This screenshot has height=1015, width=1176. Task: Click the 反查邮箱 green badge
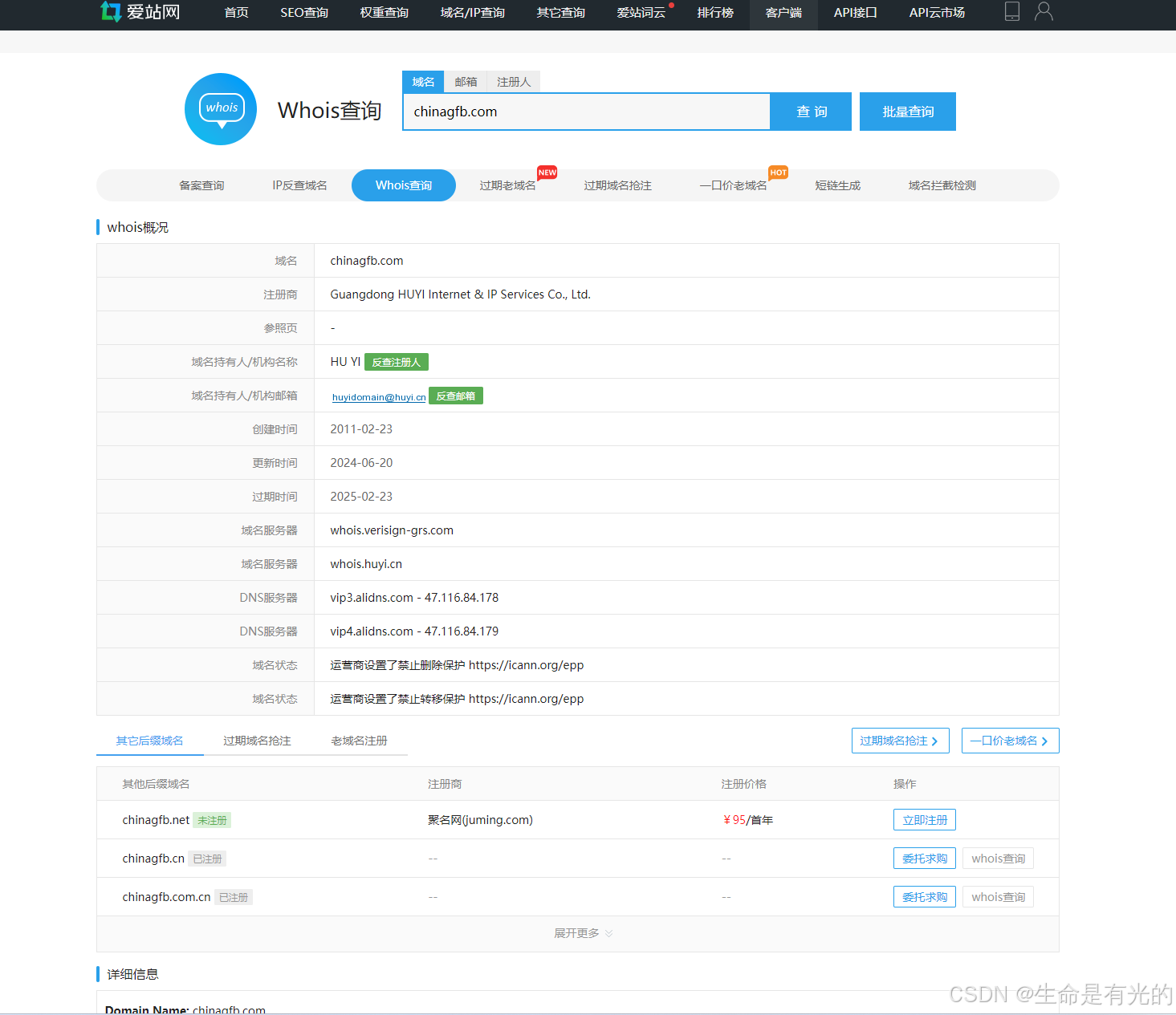pos(455,396)
